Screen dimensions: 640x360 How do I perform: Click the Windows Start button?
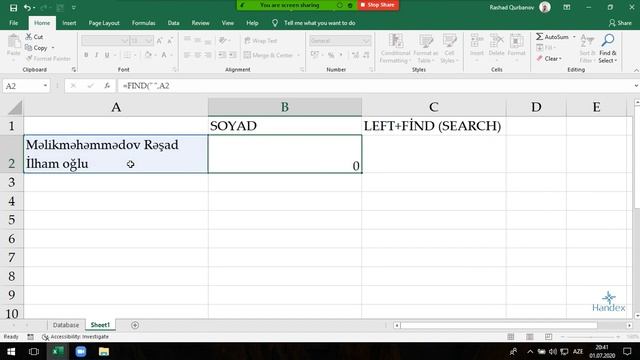pyautogui.click(x=11, y=351)
